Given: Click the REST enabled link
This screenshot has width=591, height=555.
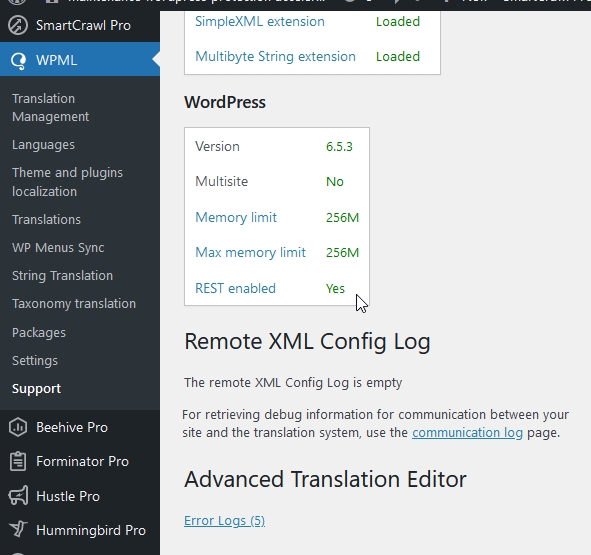Looking at the screenshot, I should coord(236,288).
